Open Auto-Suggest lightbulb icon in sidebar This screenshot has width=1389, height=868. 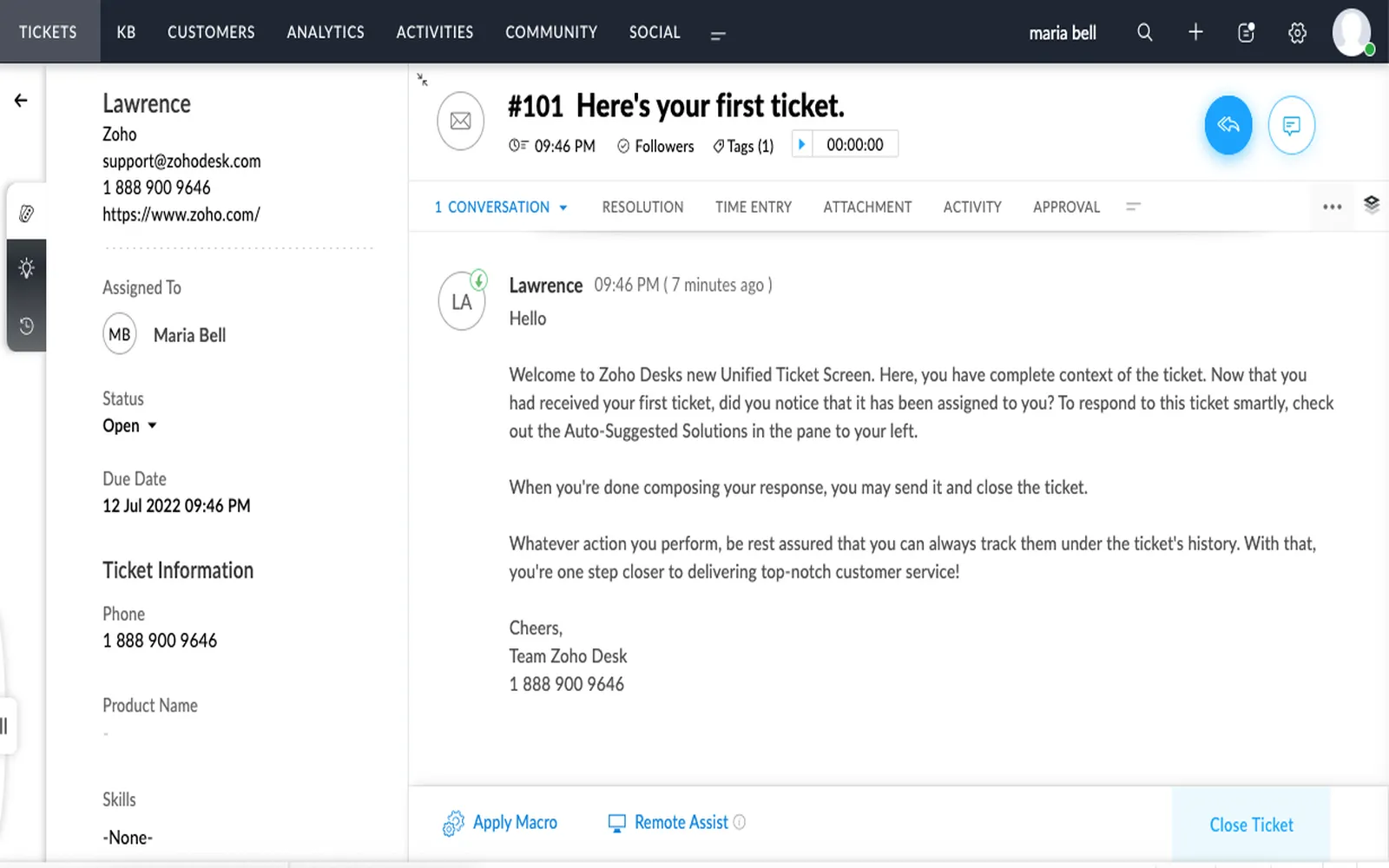(x=26, y=268)
